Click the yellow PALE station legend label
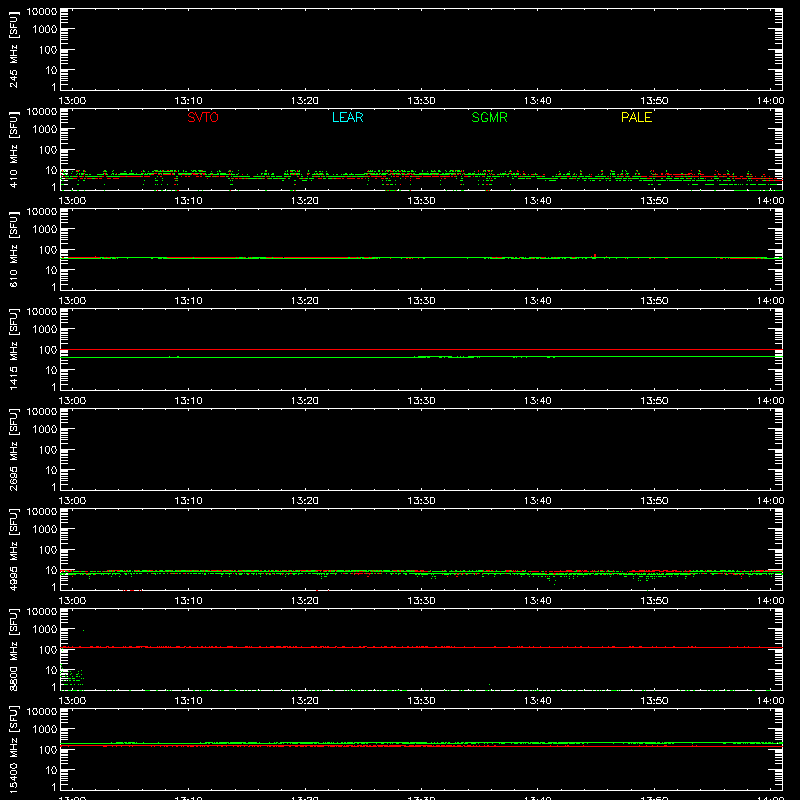 click(636, 117)
